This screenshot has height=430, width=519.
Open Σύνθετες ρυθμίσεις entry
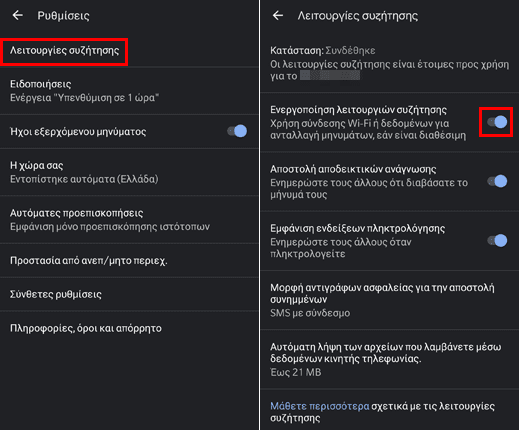[129, 294]
